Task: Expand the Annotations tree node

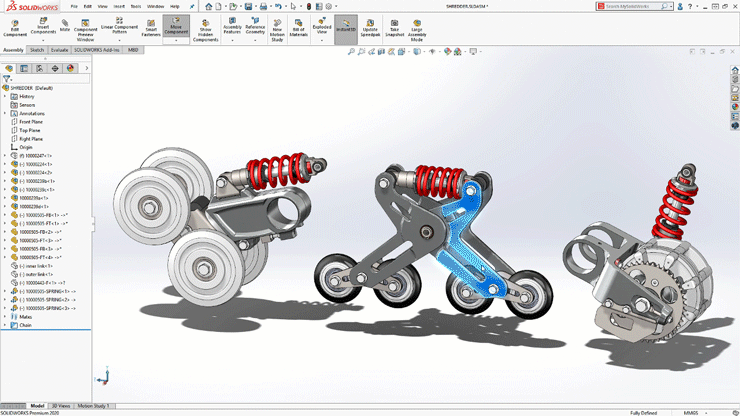Action: click(5, 113)
